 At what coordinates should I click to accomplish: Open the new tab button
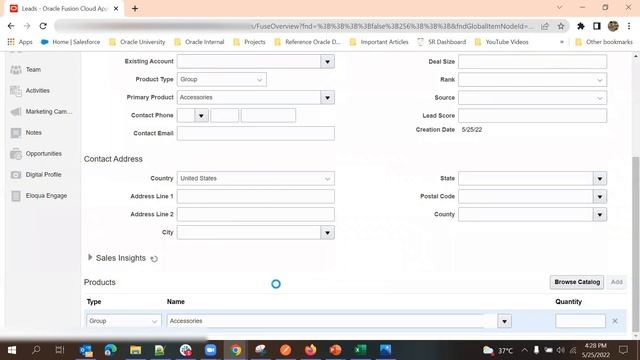coord(135,9)
